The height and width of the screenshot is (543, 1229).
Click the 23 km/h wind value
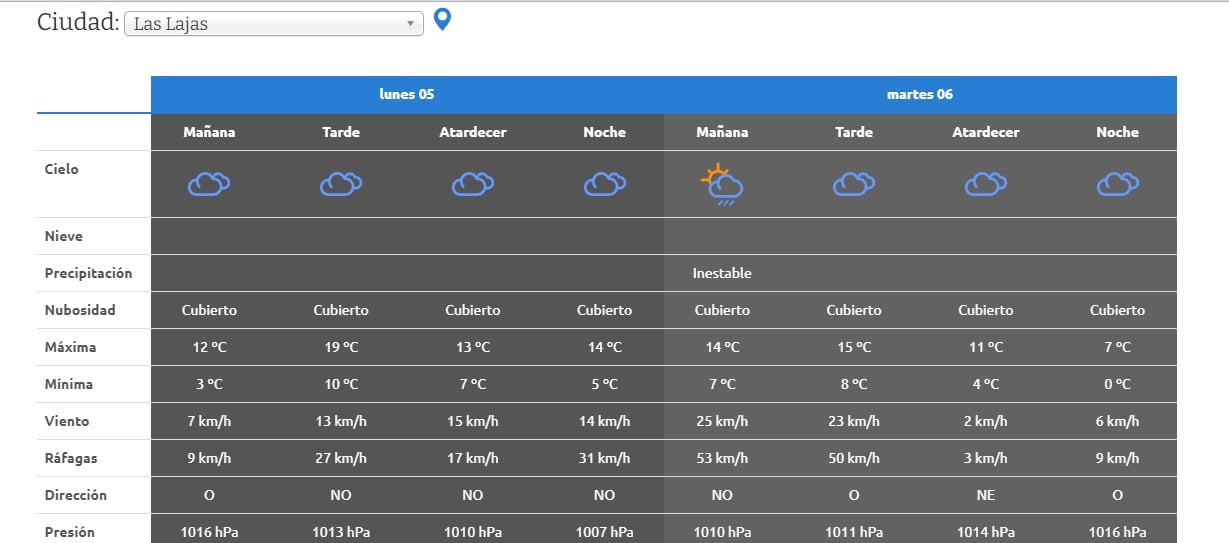click(x=854, y=421)
